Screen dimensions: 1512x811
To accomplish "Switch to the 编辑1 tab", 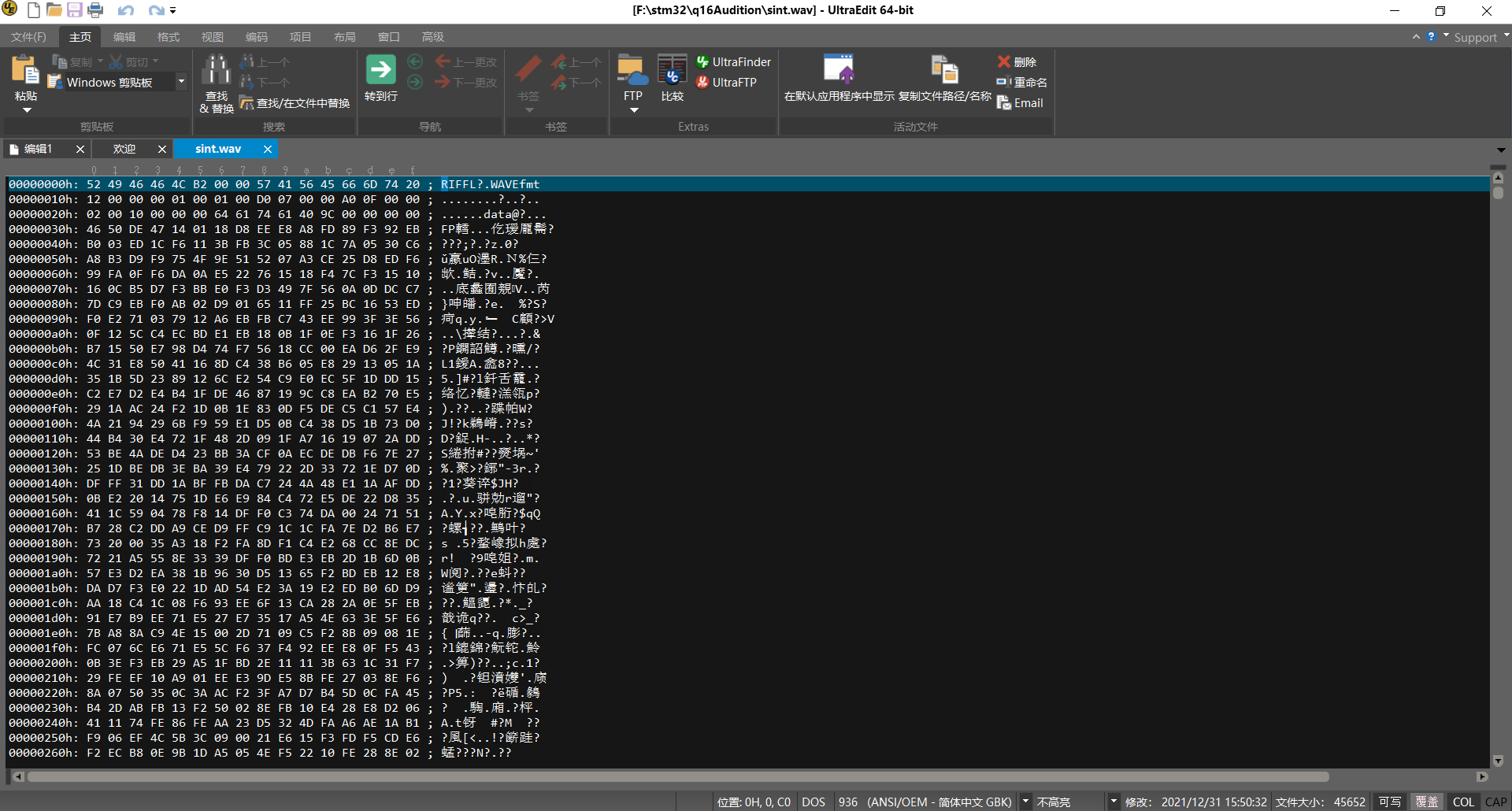I will point(39,148).
